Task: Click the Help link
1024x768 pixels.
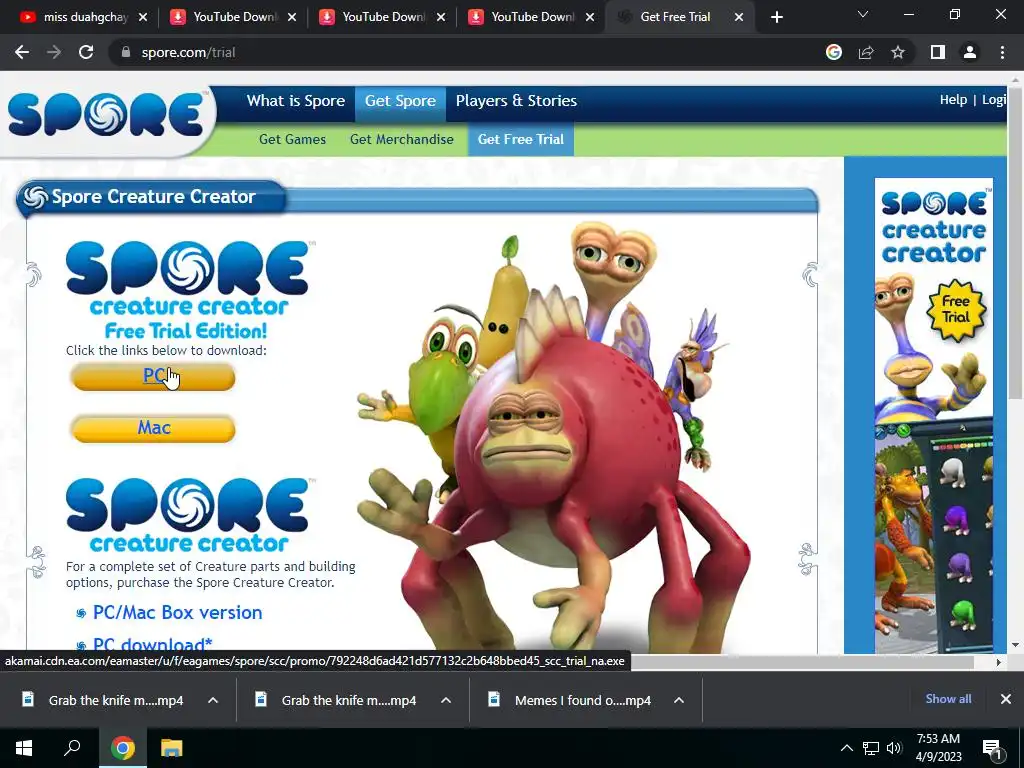Action: 953,100
